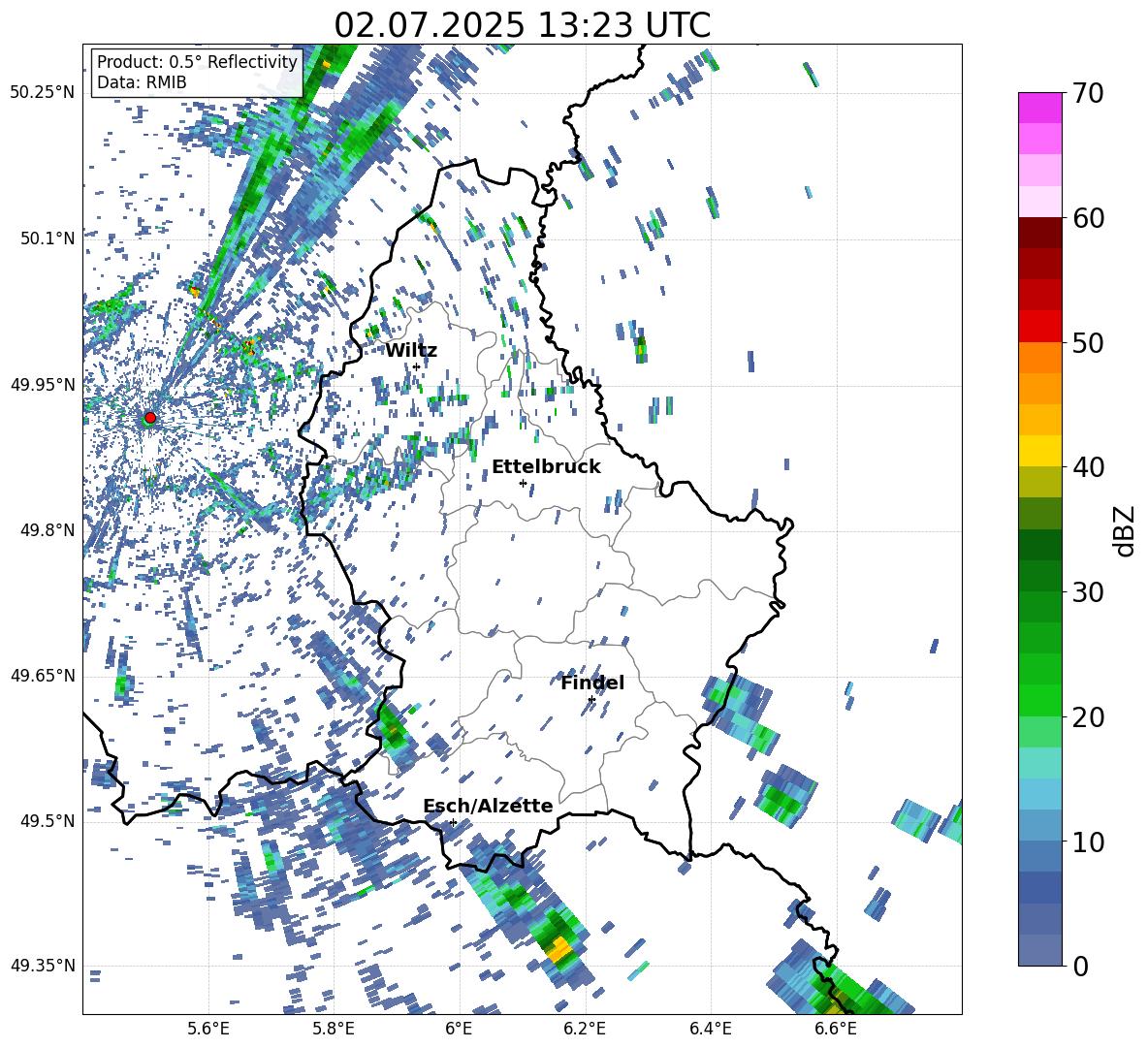Click the 0 tick on colorbar
The image size is (1148, 1048).
point(1080,966)
